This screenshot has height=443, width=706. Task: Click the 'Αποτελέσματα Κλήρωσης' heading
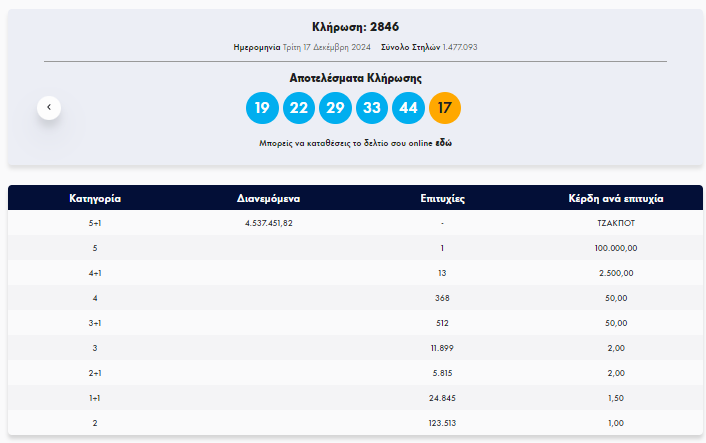355,78
